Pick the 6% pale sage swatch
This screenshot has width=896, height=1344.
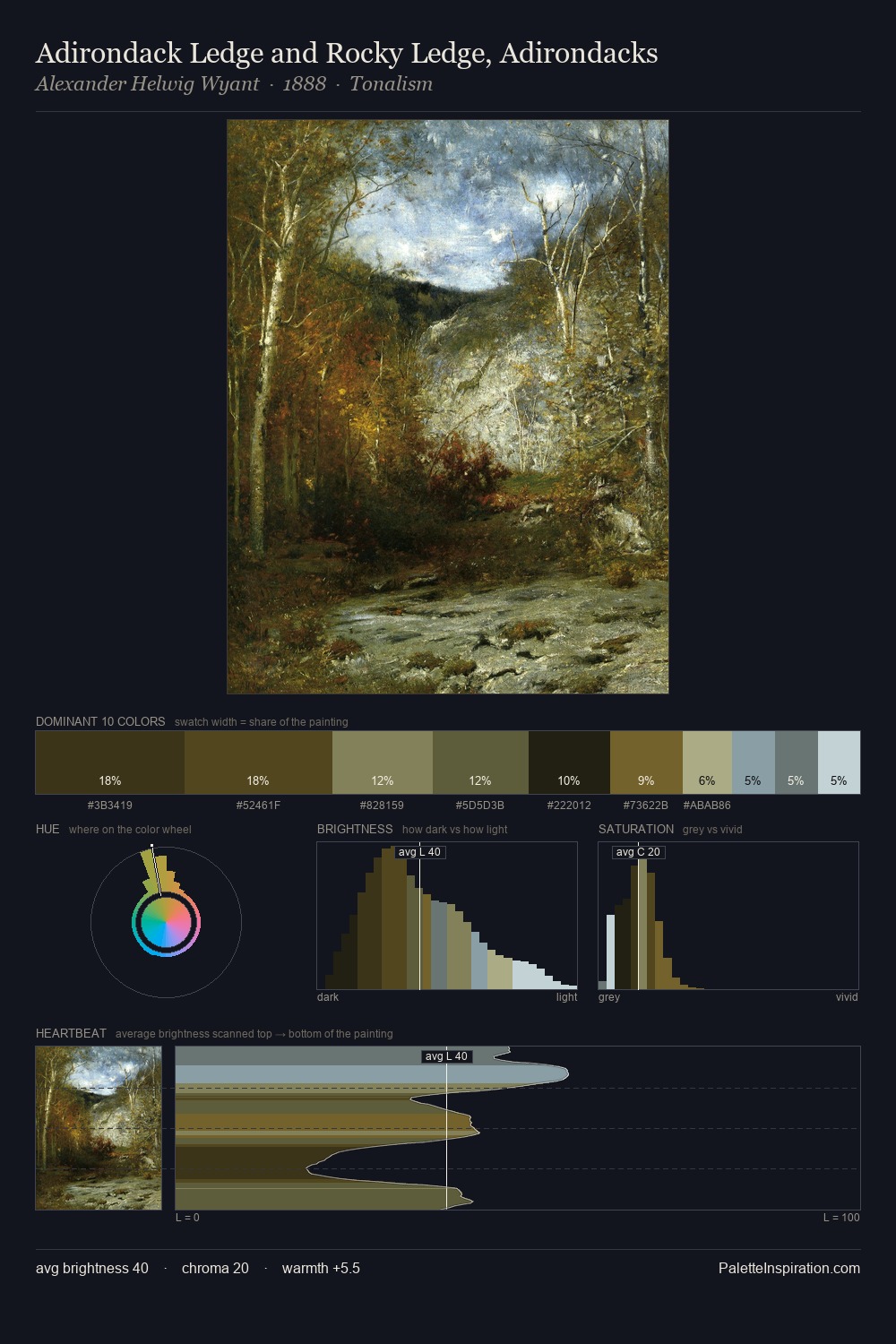707,762
